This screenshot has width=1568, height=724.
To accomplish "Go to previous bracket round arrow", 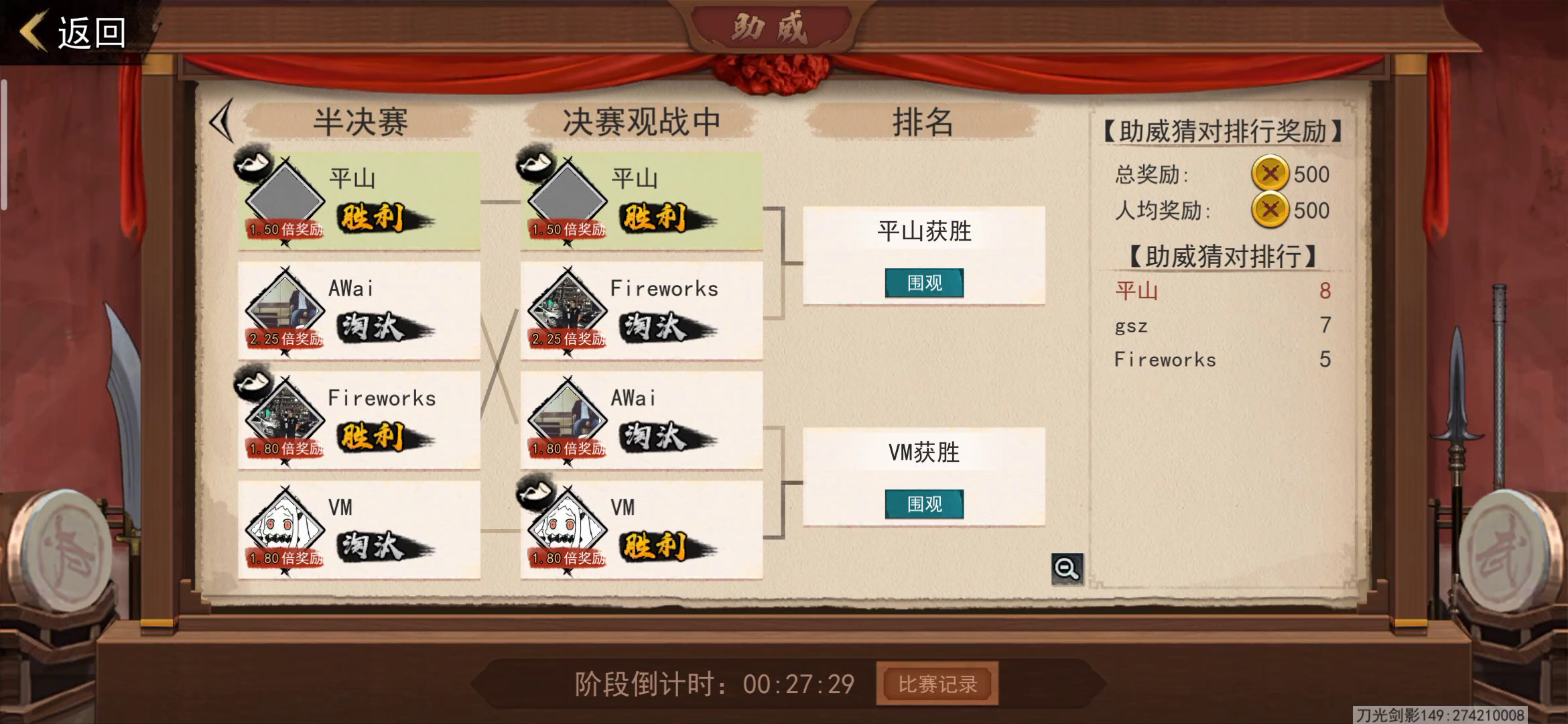I will (x=221, y=121).
